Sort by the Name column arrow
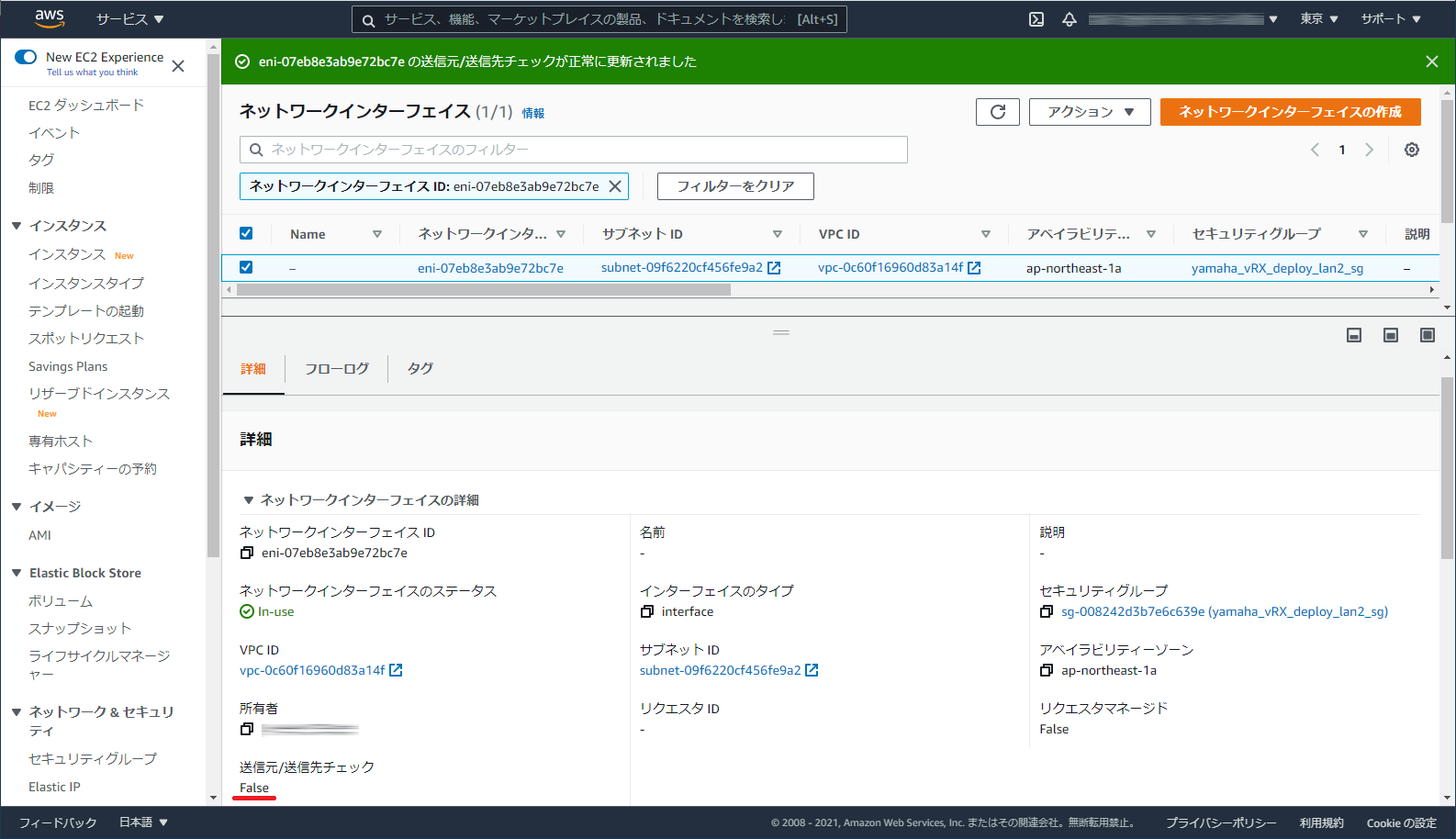Image resolution: width=1456 pixels, height=839 pixels. point(377,234)
